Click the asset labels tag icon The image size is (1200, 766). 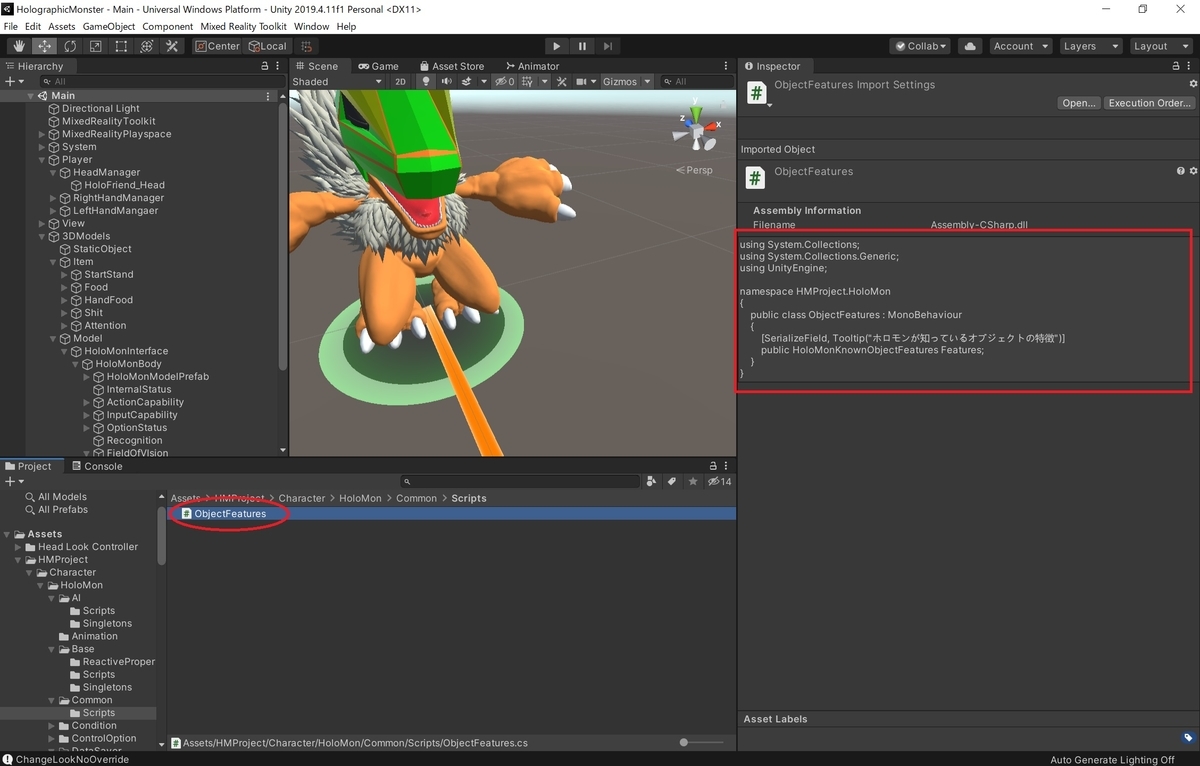point(1188,738)
